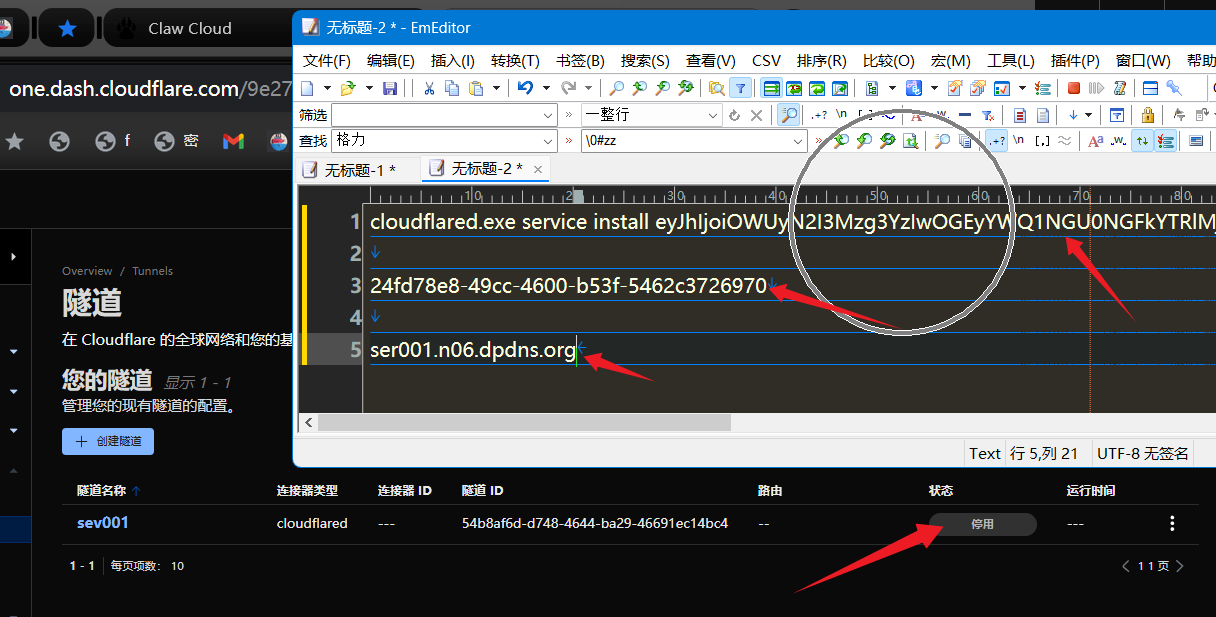This screenshot has height=617, width=1216.
Task: Toggle regular expression in find toolbar
Action: [997, 141]
